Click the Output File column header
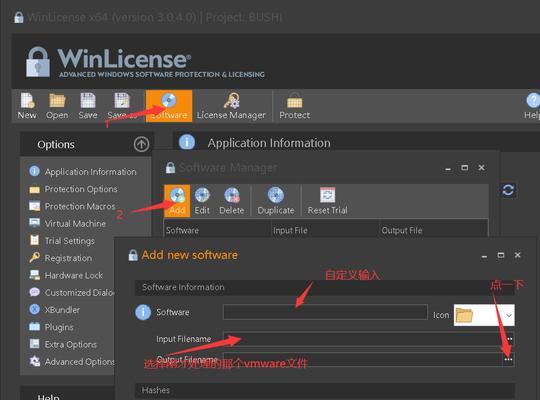540x400 pixels. click(433, 230)
